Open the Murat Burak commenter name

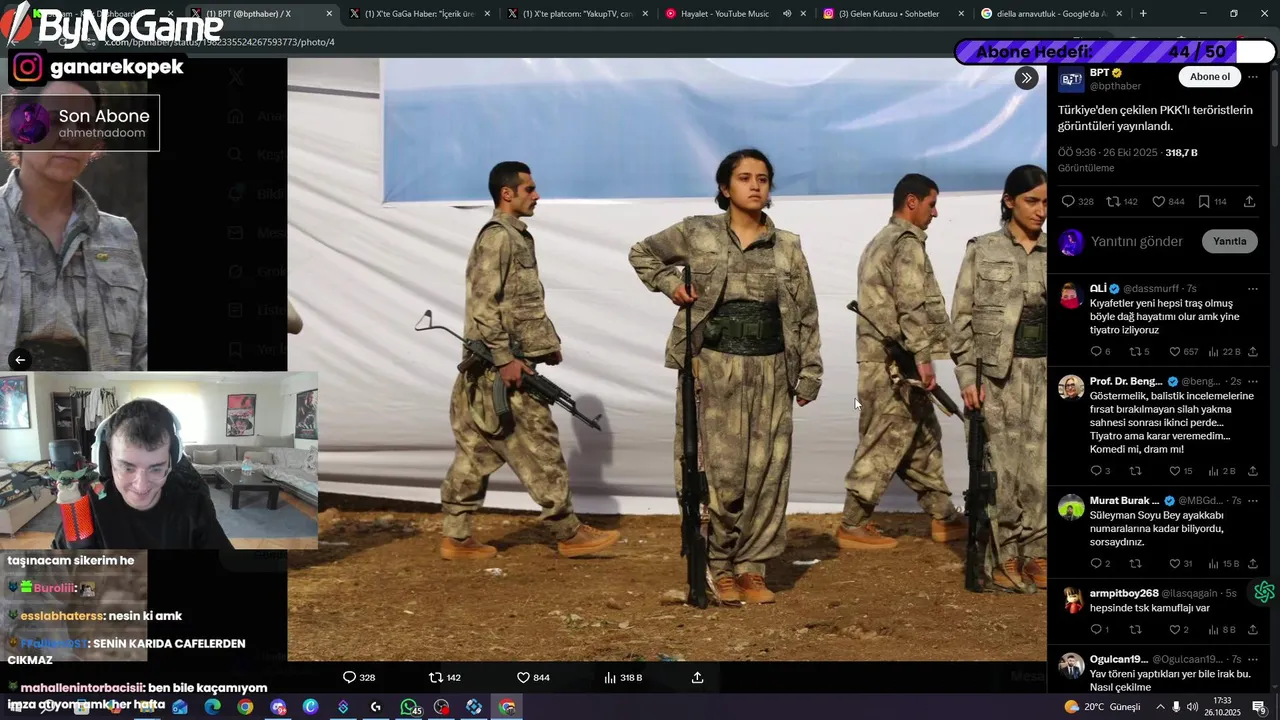pos(1125,500)
